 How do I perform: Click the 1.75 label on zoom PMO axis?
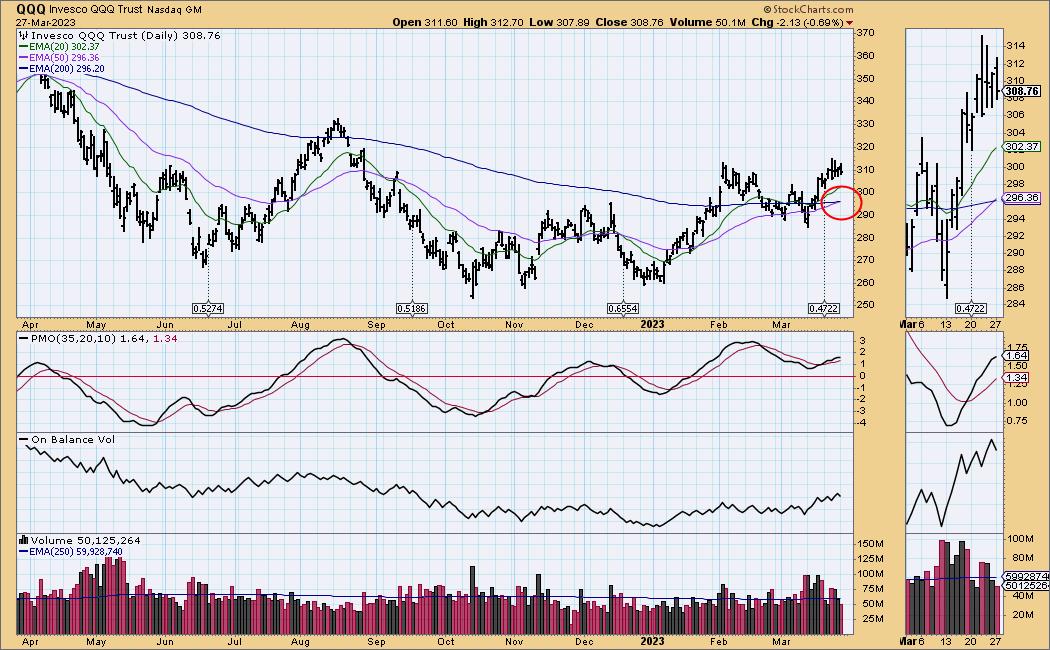1017,348
